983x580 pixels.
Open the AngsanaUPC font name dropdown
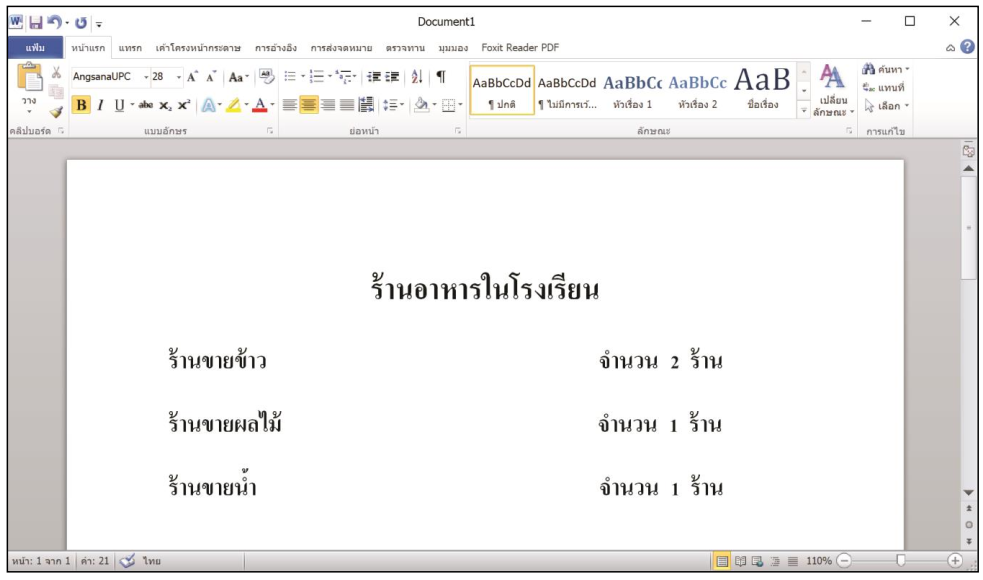click(x=145, y=77)
